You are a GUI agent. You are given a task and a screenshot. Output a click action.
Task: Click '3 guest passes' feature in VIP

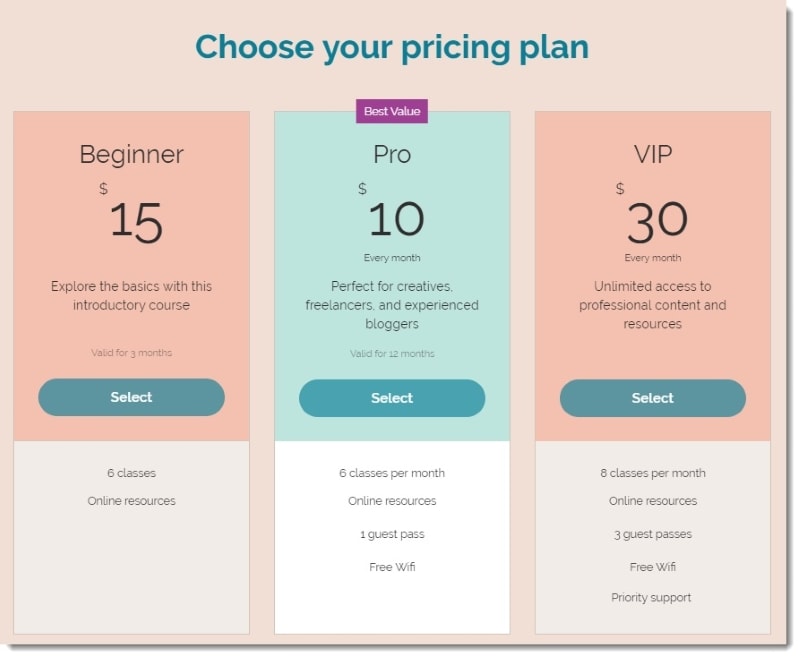click(652, 534)
